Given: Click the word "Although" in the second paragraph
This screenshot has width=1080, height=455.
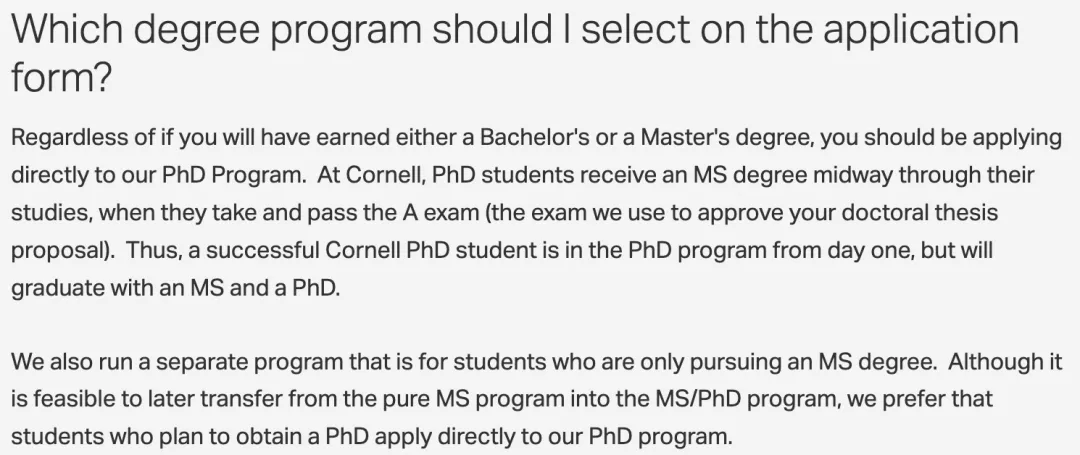Looking at the screenshot, I should pyautogui.click(x=996, y=362).
